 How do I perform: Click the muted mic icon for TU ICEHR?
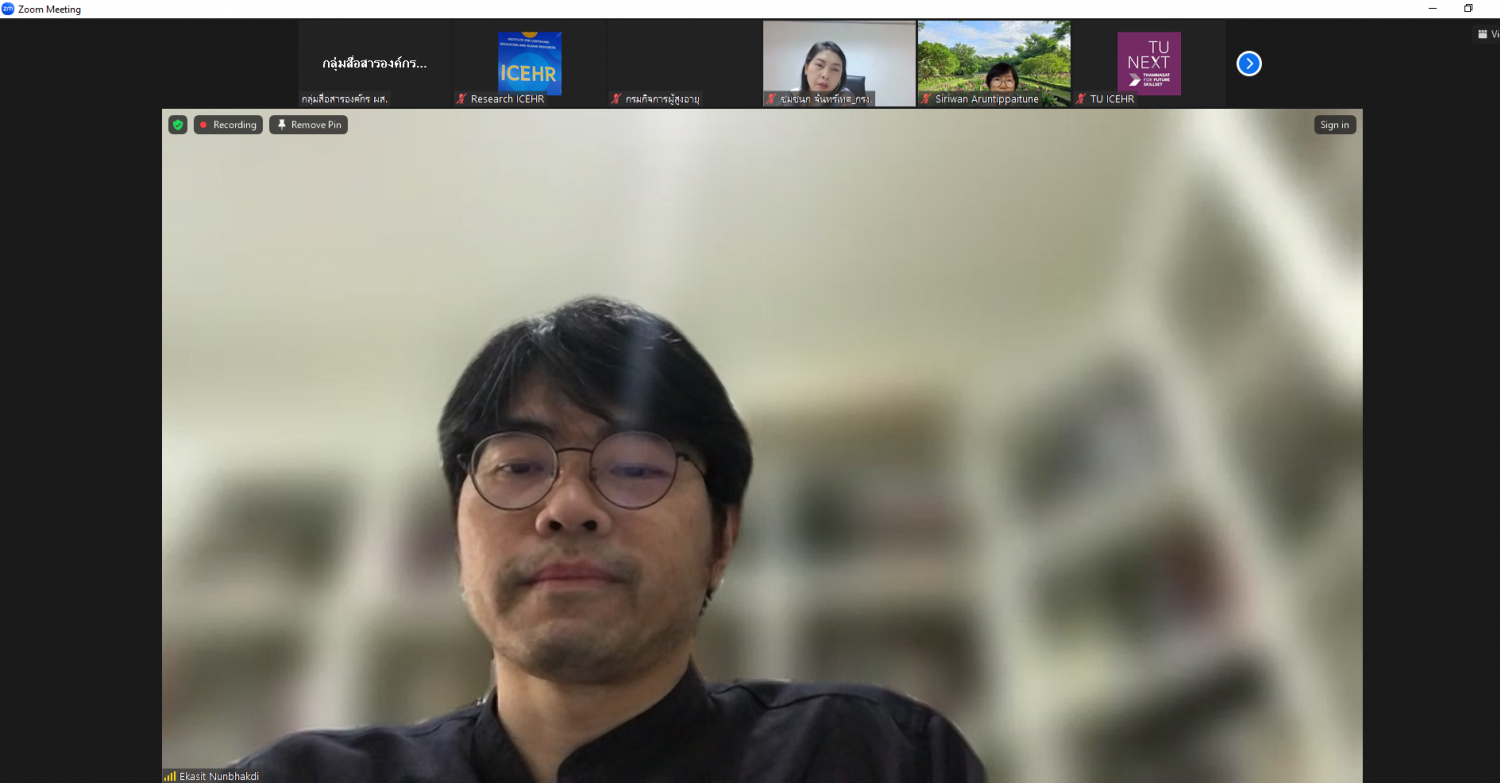(x=1081, y=99)
